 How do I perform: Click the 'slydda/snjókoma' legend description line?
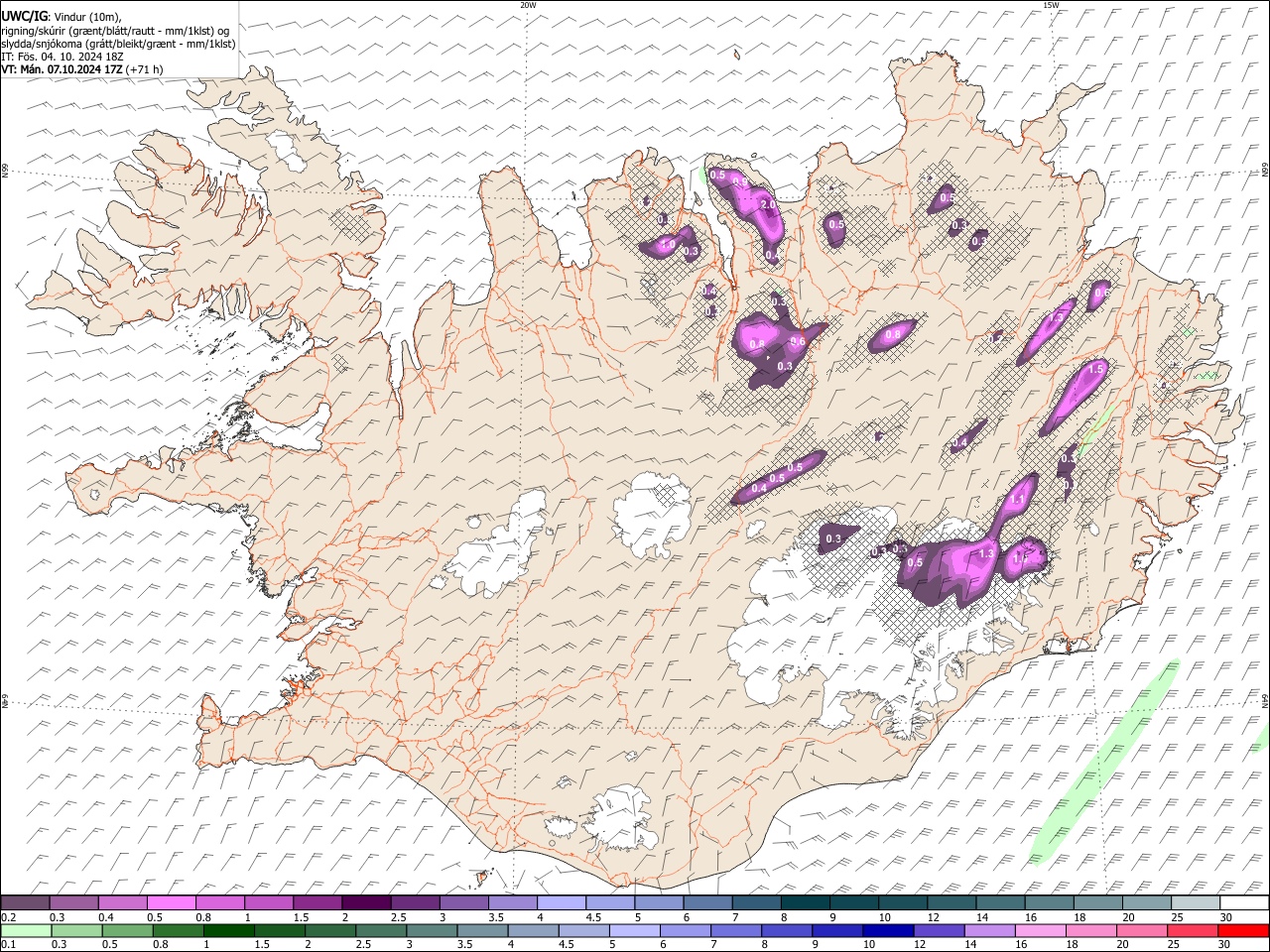[118, 44]
